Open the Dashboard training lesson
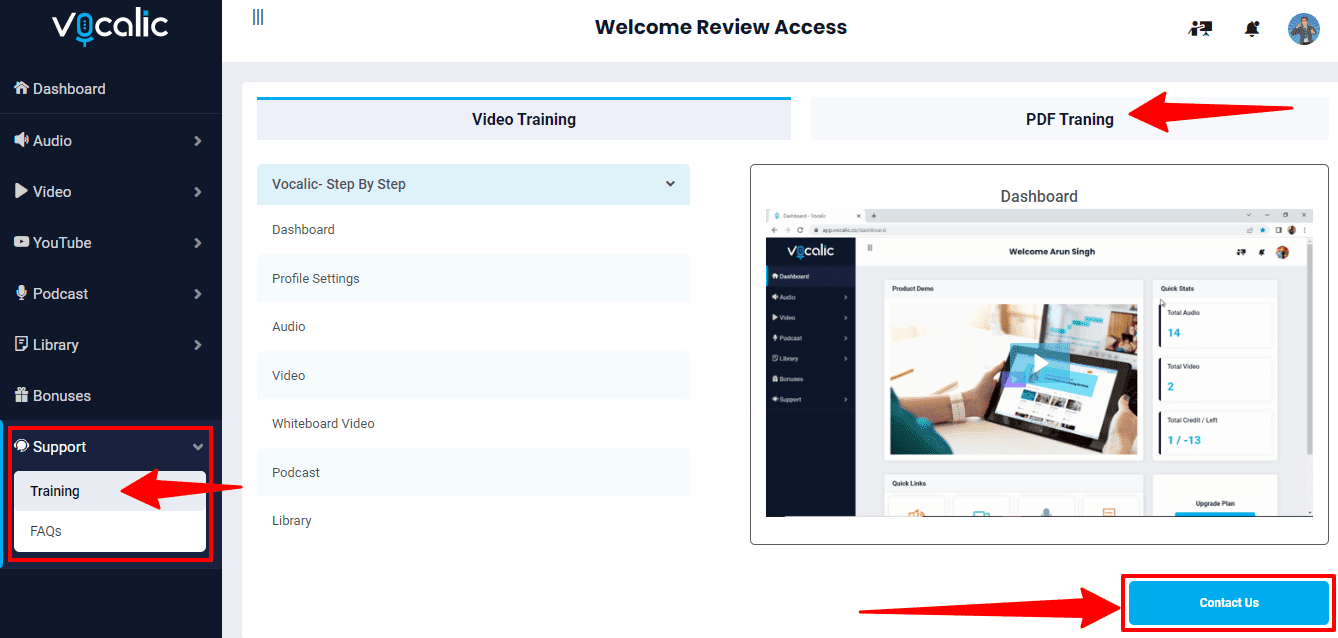The width and height of the screenshot is (1338, 638). point(473,229)
